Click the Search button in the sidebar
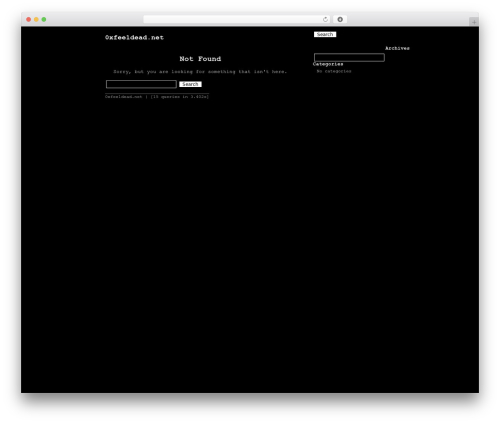 click(x=325, y=34)
